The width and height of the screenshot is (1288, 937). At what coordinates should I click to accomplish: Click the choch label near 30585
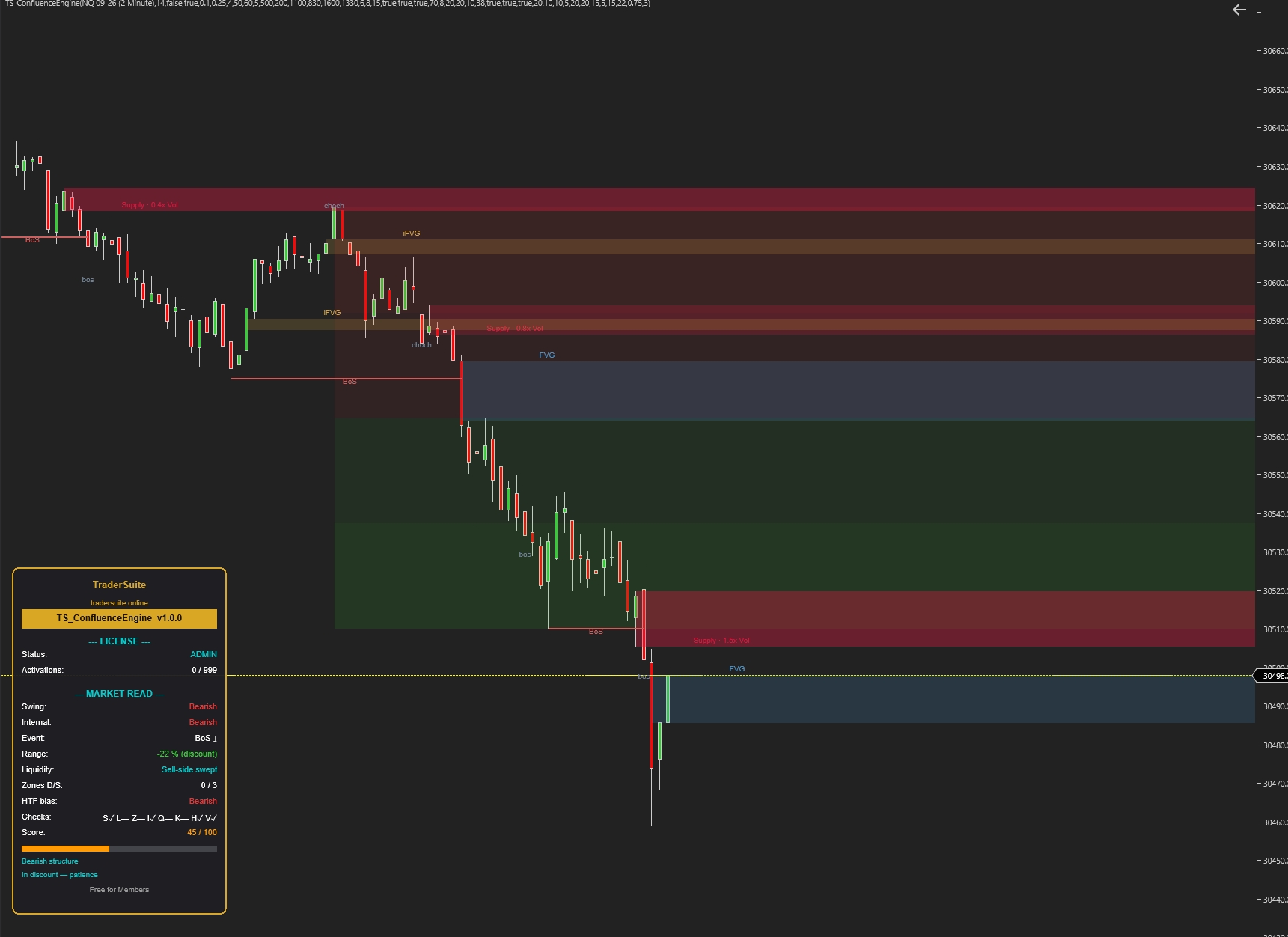click(421, 345)
